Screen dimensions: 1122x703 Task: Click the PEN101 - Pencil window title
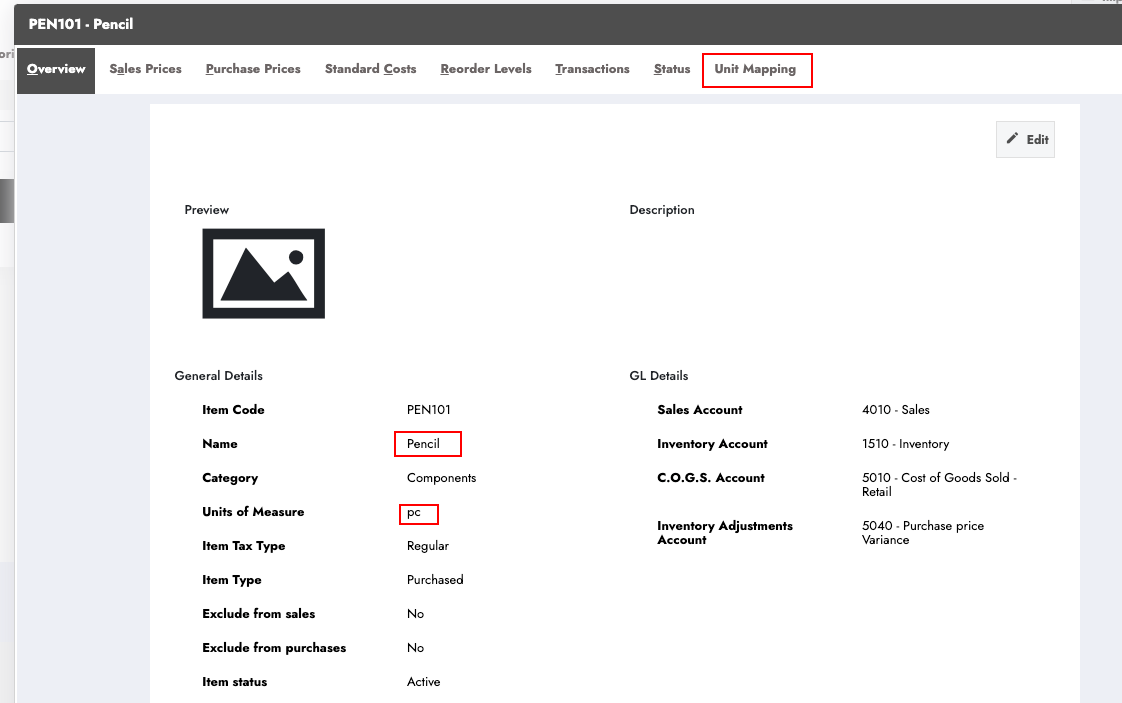(x=81, y=24)
